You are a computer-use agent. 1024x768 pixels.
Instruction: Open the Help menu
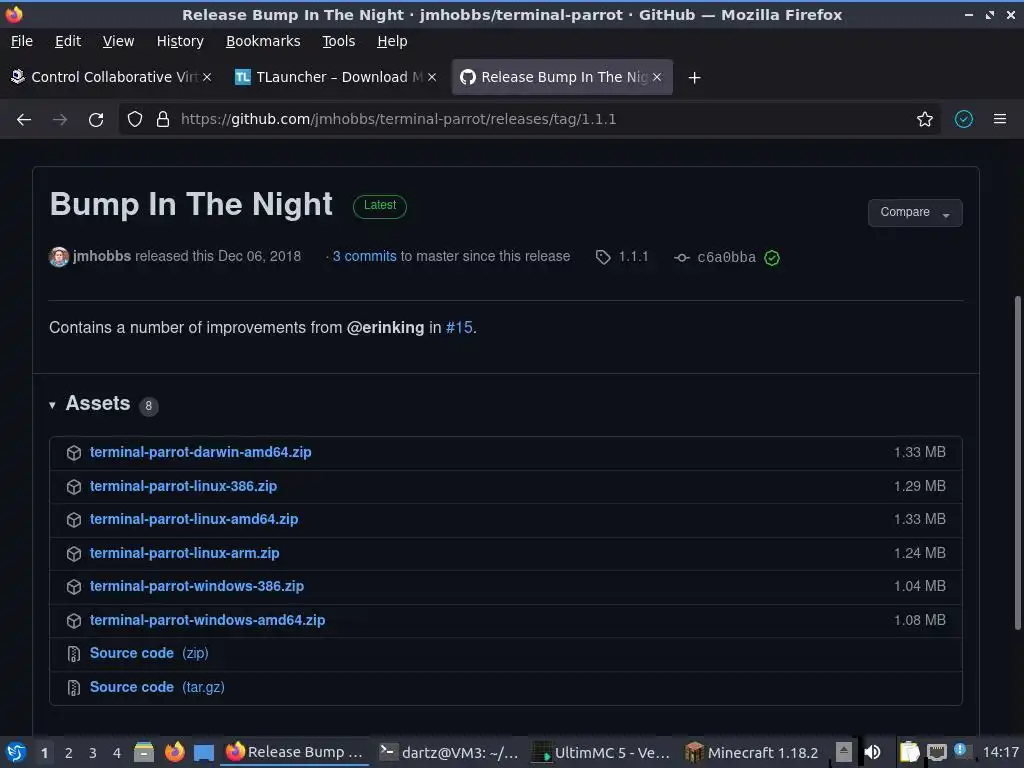392,41
